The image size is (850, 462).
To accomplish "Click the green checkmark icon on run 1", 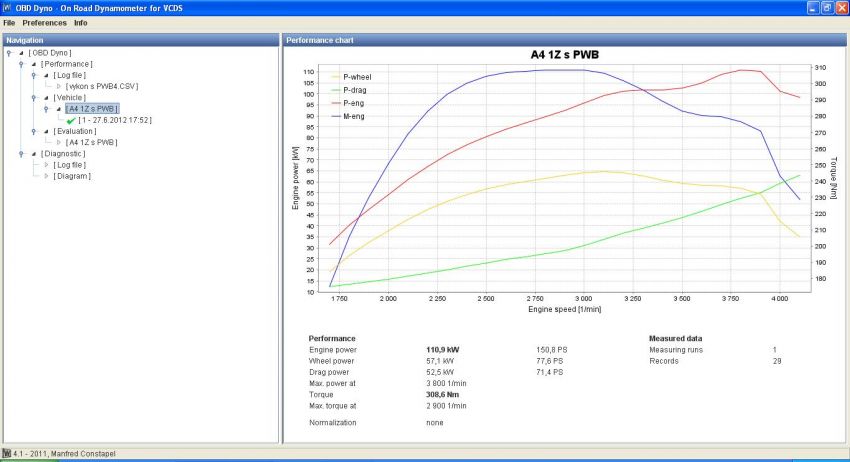I will pyautogui.click(x=71, y=120).
